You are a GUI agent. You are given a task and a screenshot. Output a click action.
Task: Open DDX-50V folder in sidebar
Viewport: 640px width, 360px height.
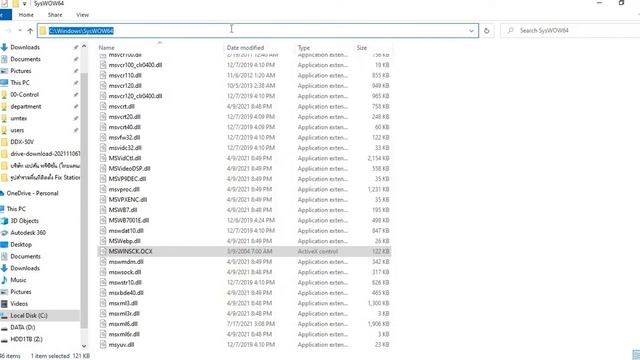pos(22,142)
